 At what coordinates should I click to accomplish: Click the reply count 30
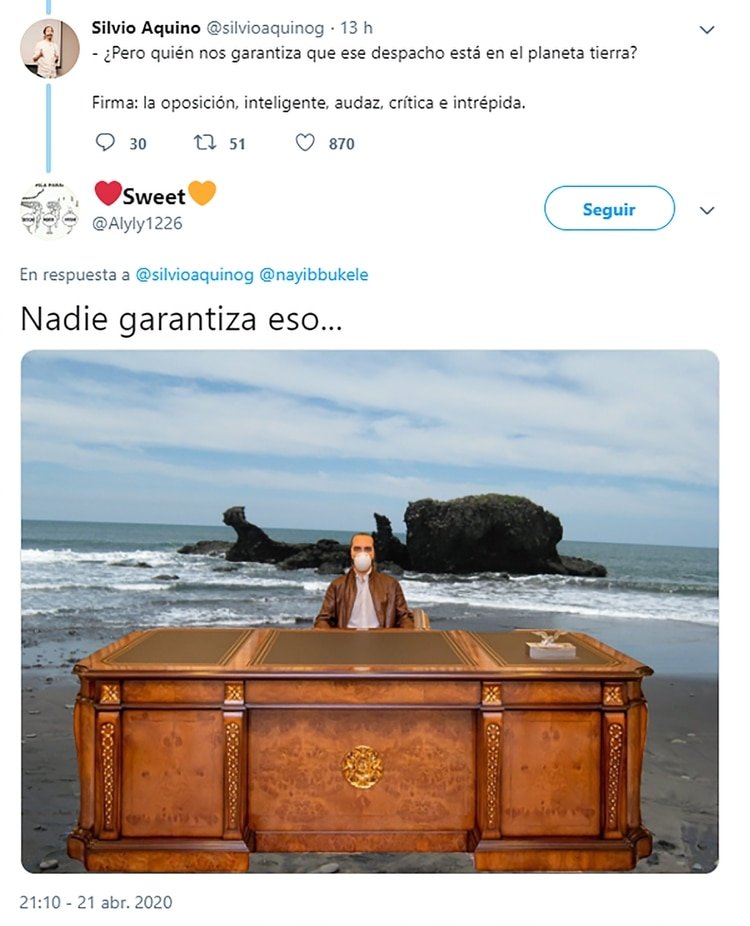(x=138, y=144)
